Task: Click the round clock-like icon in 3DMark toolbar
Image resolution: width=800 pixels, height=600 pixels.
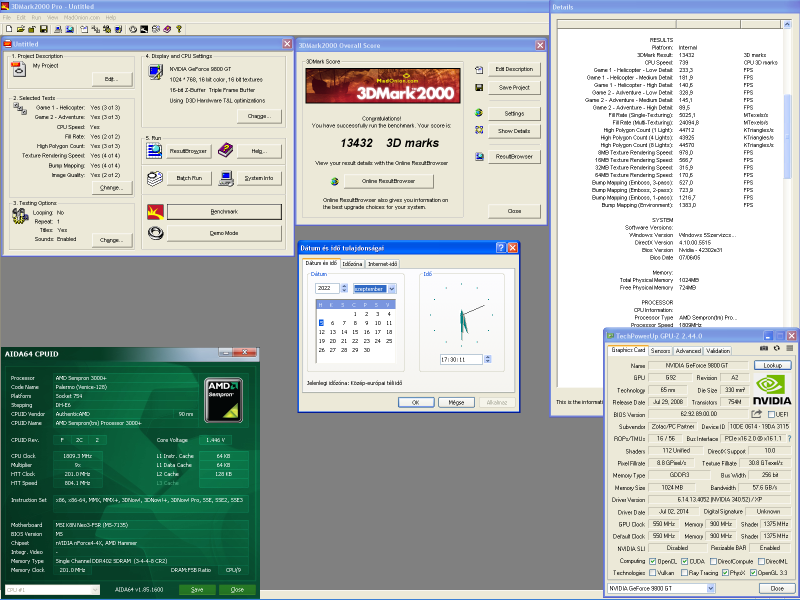Action: pyautogui.click(x=133, y=29)
